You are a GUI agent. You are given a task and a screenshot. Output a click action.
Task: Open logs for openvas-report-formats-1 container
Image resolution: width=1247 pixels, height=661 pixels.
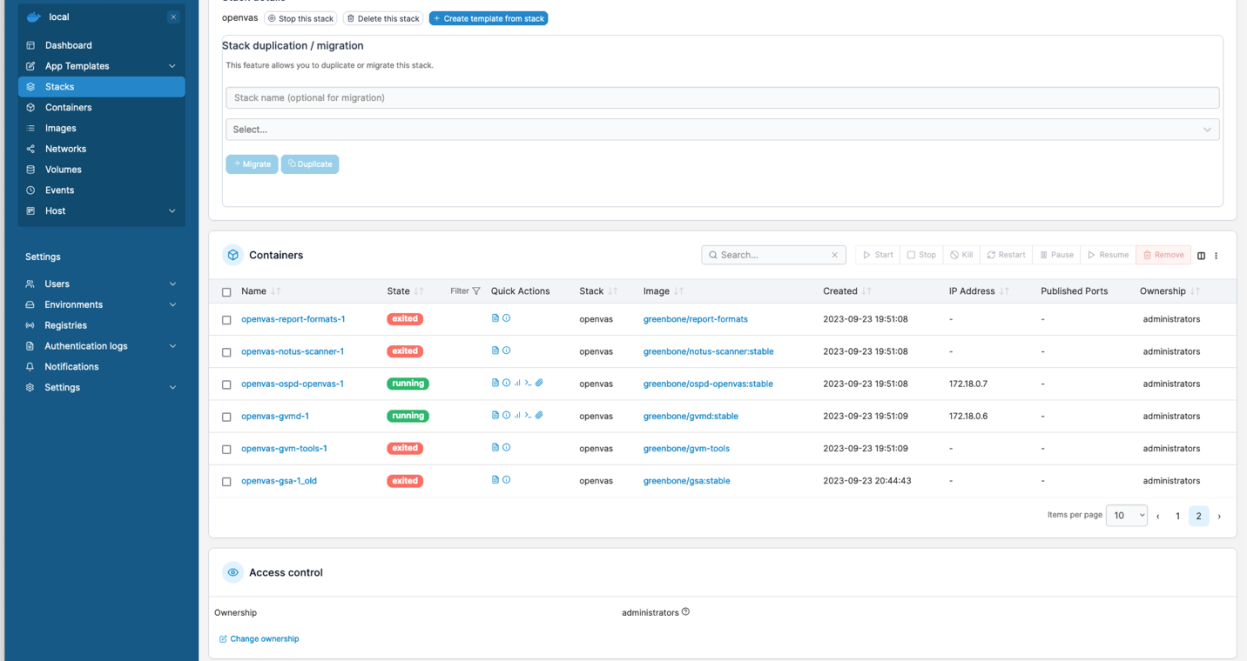point(495,319)
